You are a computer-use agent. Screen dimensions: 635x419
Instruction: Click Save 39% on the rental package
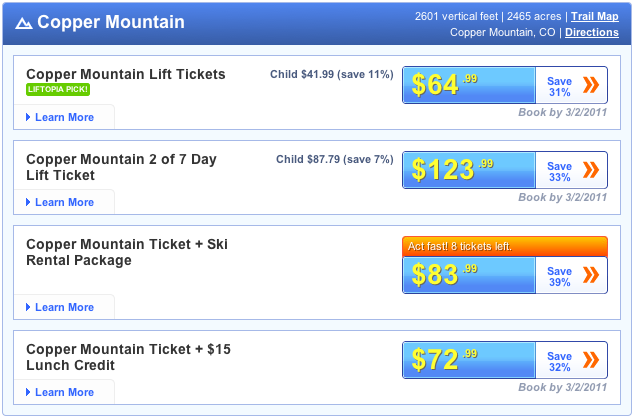pyautogui.click(x=559, y=277)
